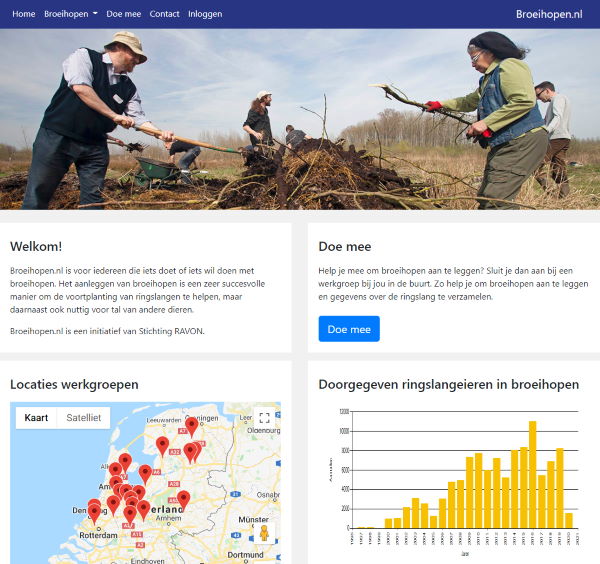Viewport: 600px width, 564px height.
Task: Click the Locaties werkgroepen heading
Action: pyautogui.click(x=74, y=384)
